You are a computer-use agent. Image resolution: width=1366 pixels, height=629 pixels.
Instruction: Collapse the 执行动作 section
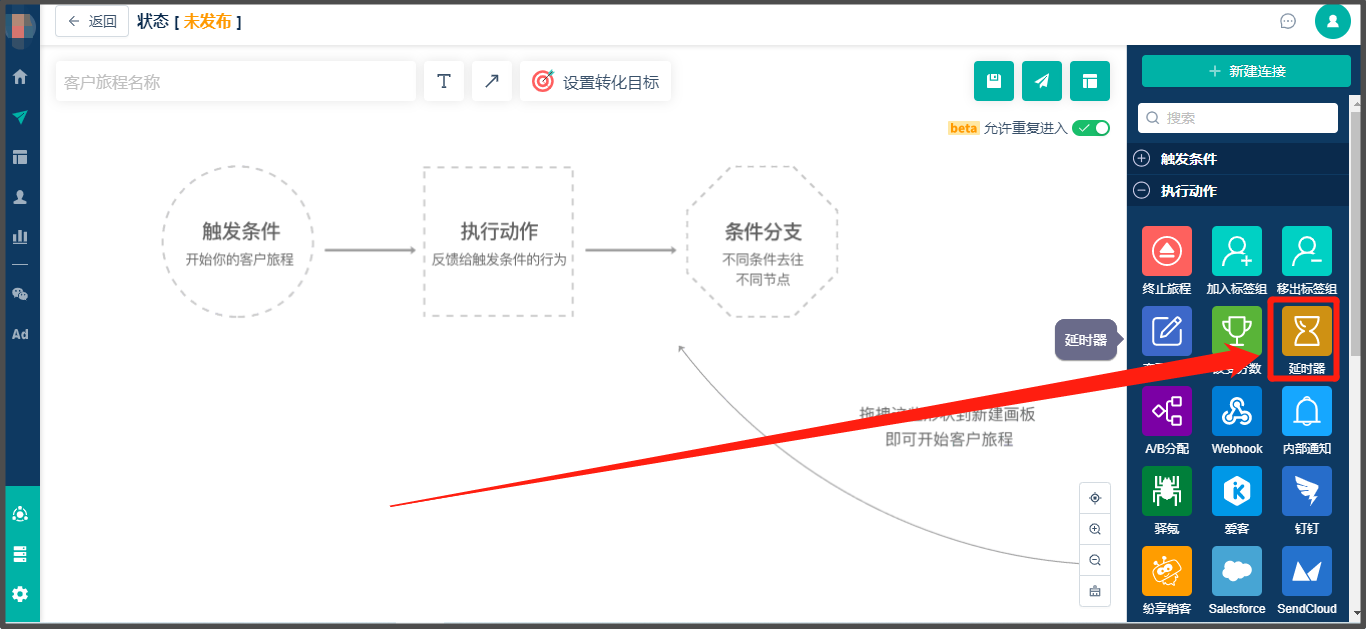(x=1238, y=190)
